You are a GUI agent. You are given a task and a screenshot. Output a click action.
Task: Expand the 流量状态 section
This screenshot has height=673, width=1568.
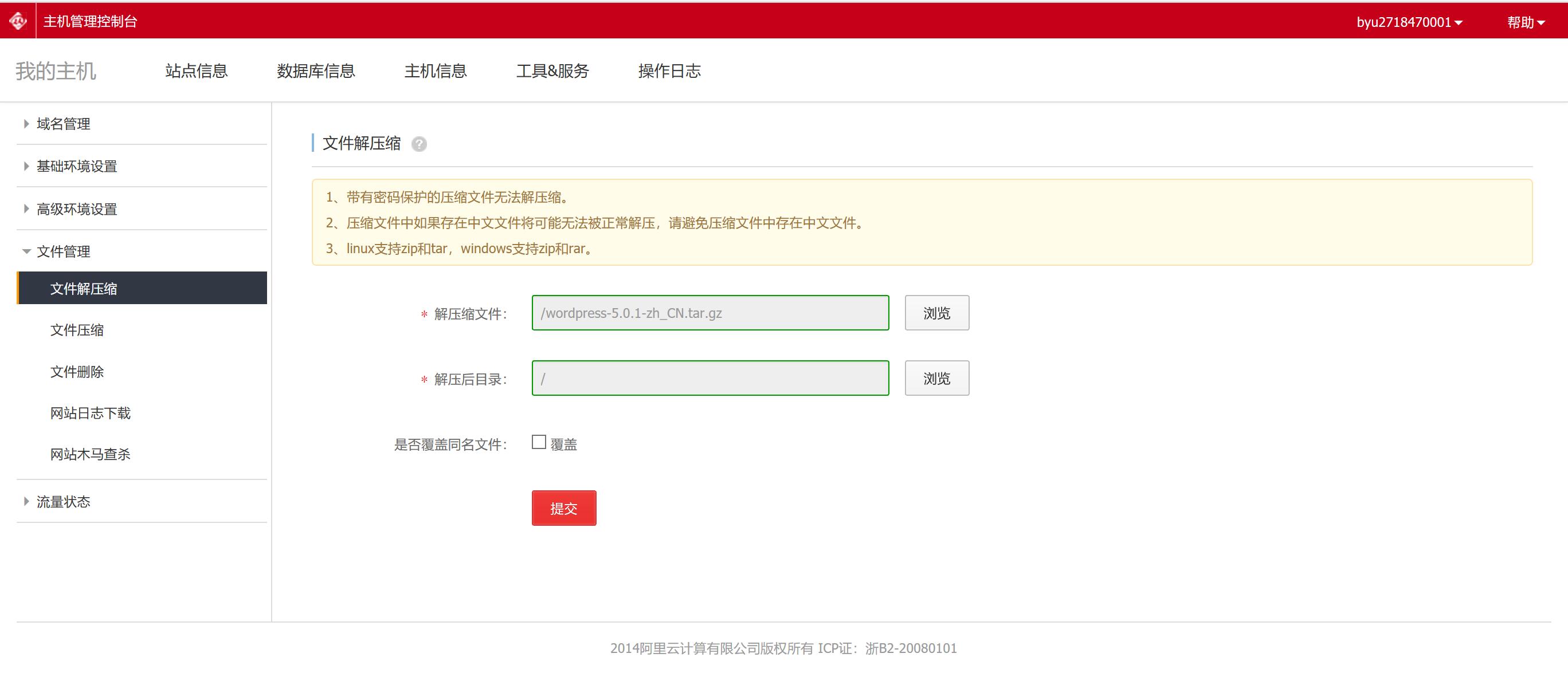click(63, 501)
